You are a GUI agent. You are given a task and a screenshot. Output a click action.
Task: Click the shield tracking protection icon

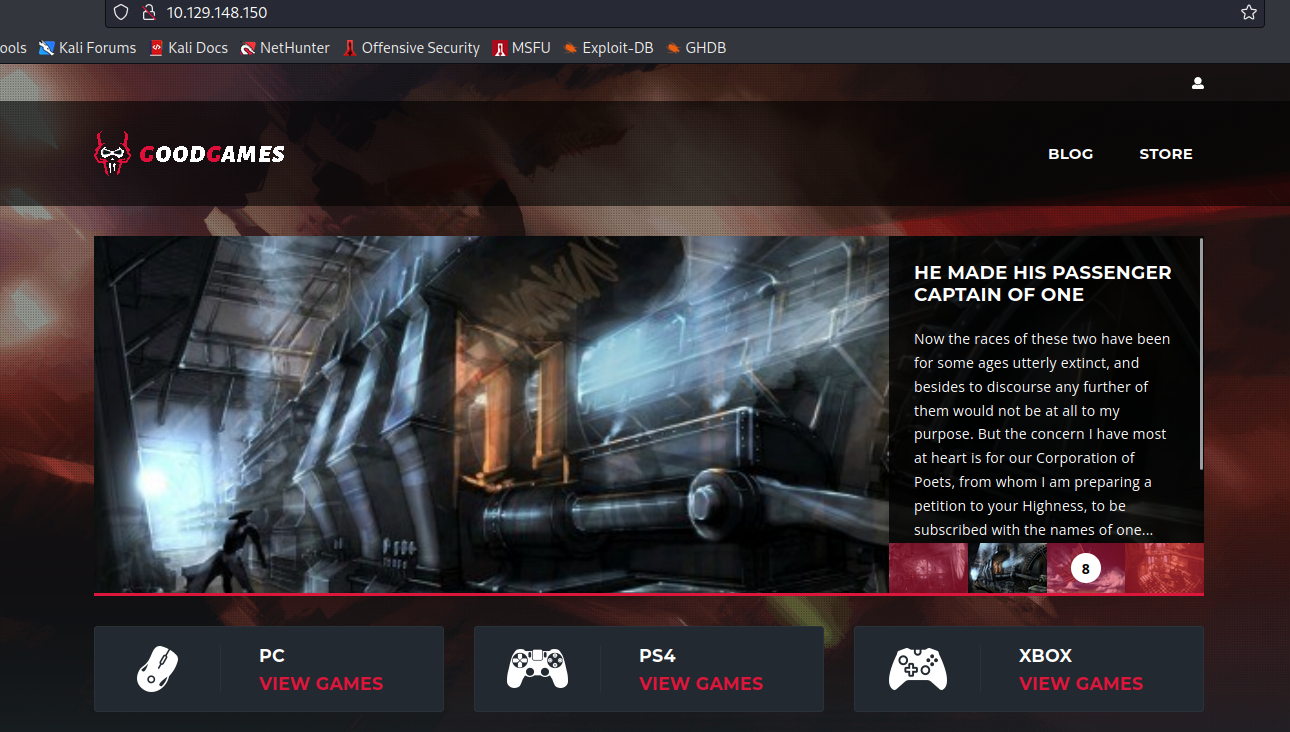point(121,13)
